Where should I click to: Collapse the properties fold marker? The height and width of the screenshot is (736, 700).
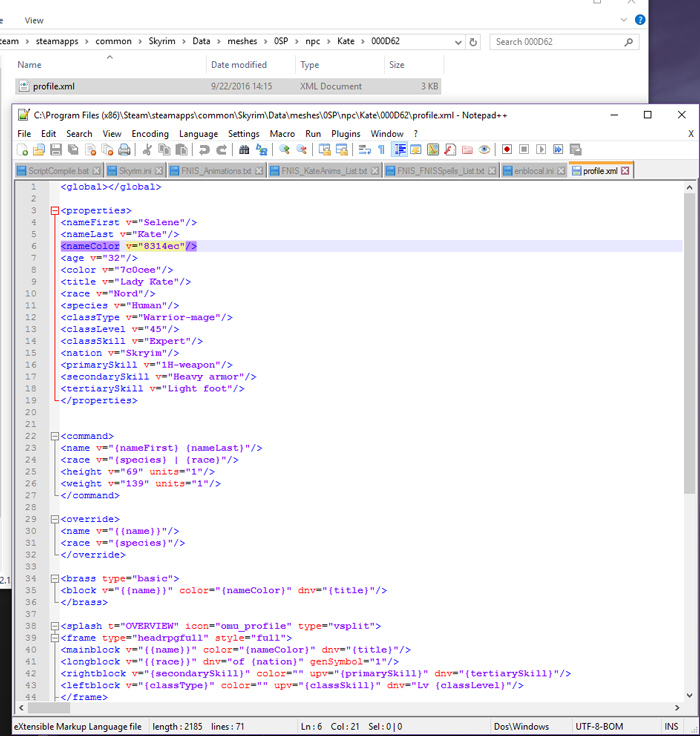(54, 211)
